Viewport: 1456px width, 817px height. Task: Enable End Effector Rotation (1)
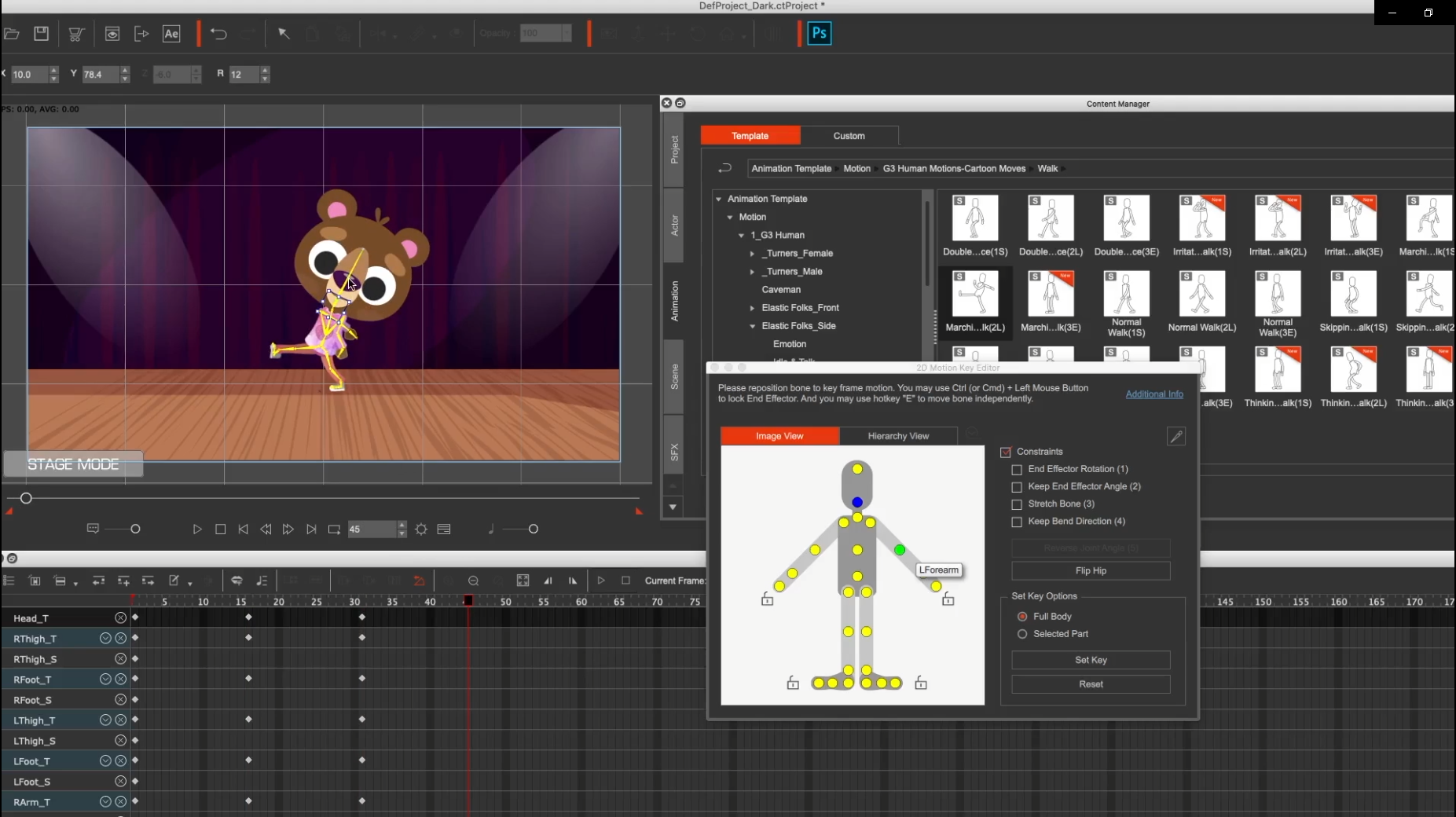[1017, 470]
